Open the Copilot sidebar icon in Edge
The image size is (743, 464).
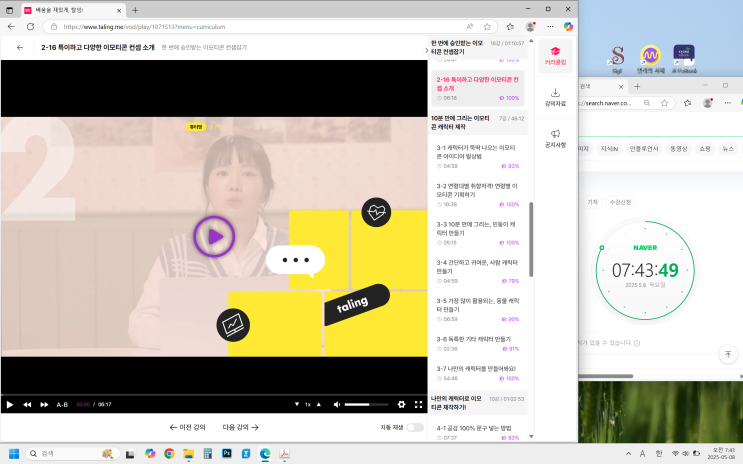coord(568,27)
